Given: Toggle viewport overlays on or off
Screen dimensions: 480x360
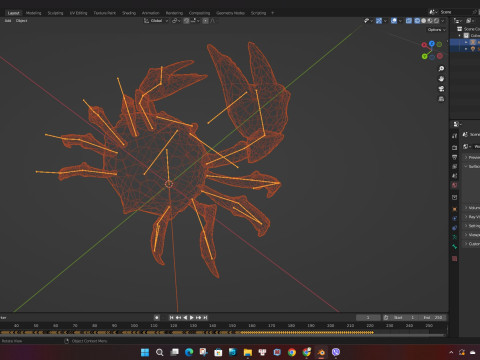Looking at the screenshot, I should tap(394, 21).
